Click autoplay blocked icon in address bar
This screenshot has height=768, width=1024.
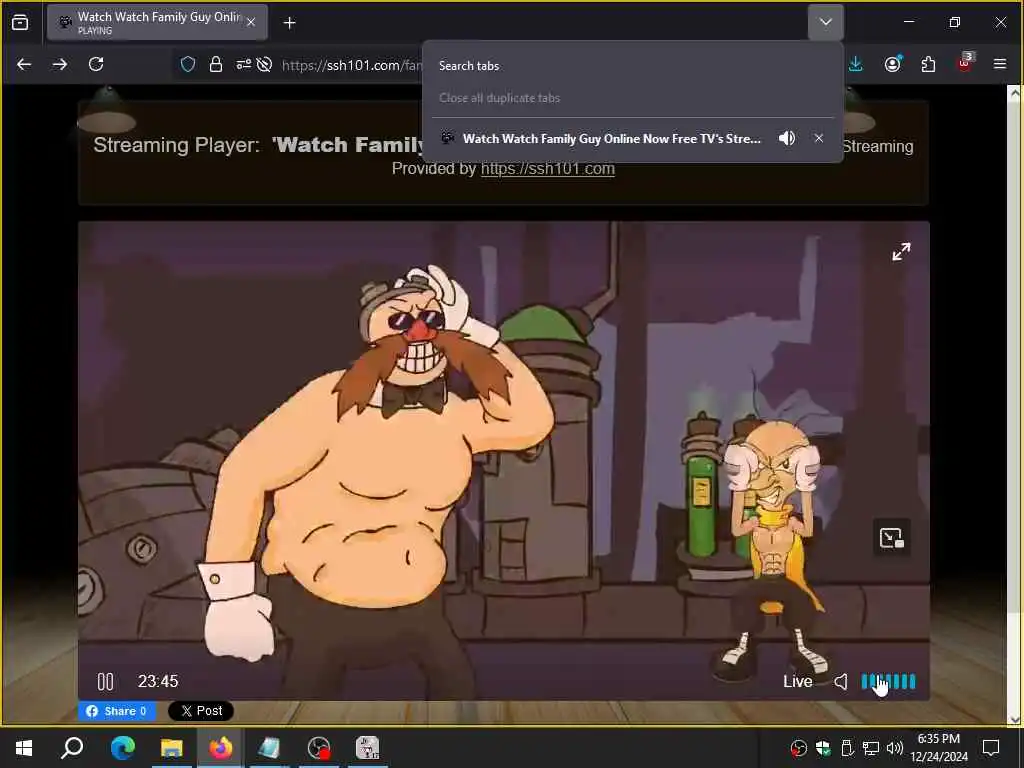pos(264,64)
